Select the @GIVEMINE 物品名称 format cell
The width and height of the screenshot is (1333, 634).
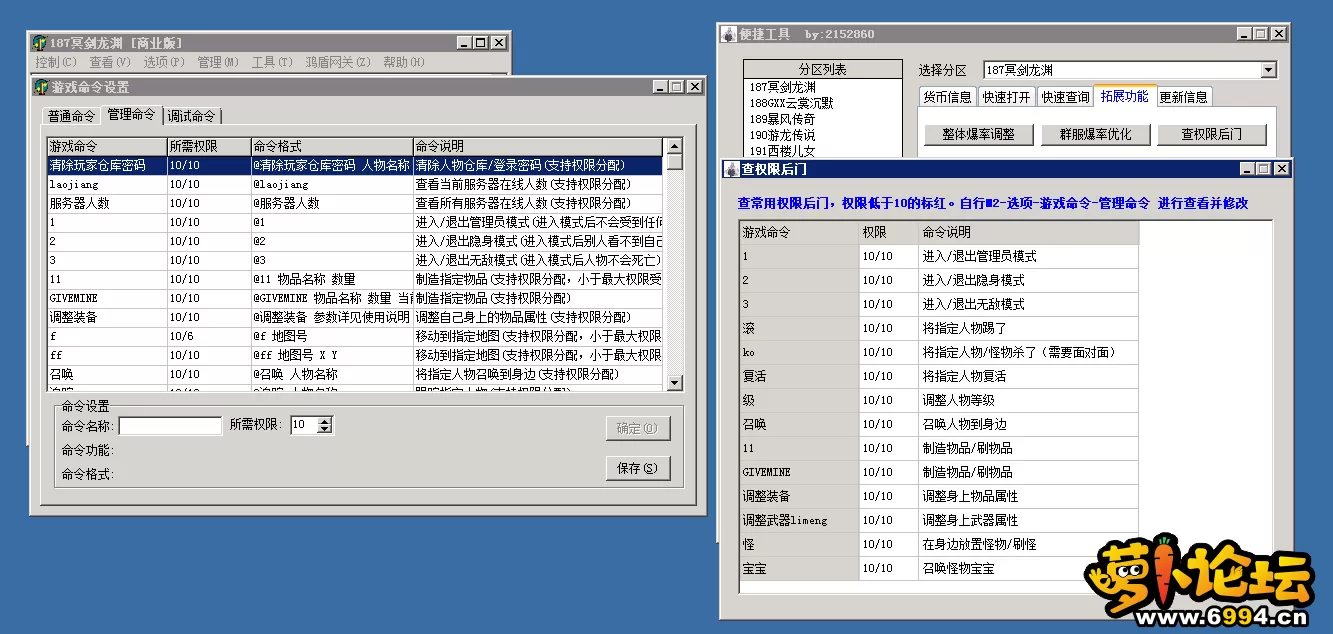[331, 298]
